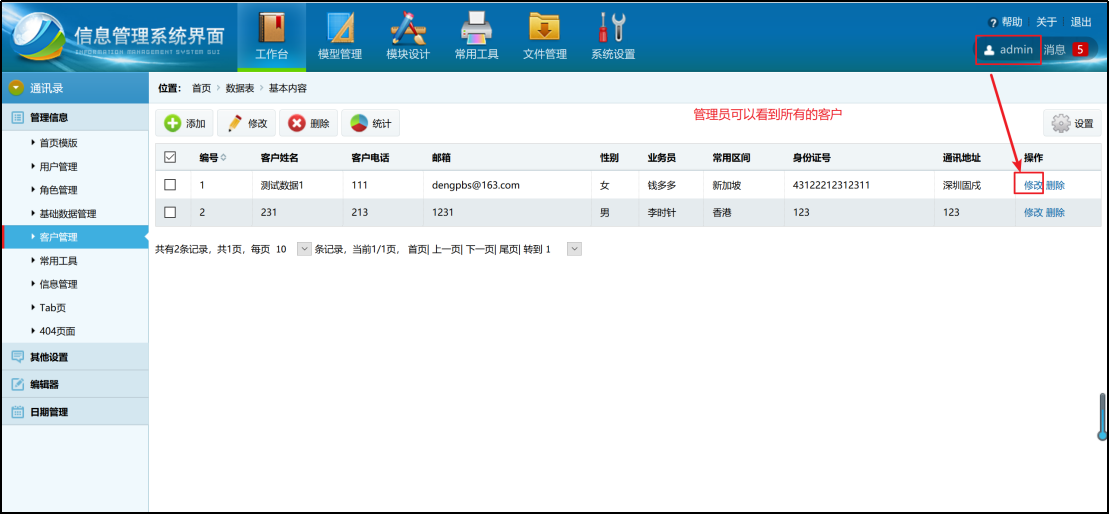Viewport: 1110px width, 515px height.
Task: Collapse the 管理信息 section
Action: tap(75, 118)
